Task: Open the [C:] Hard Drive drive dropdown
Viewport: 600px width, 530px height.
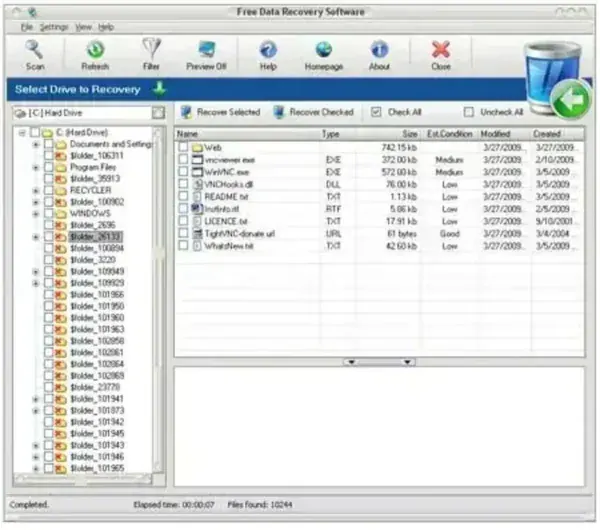Action: [x=158, y=113]
